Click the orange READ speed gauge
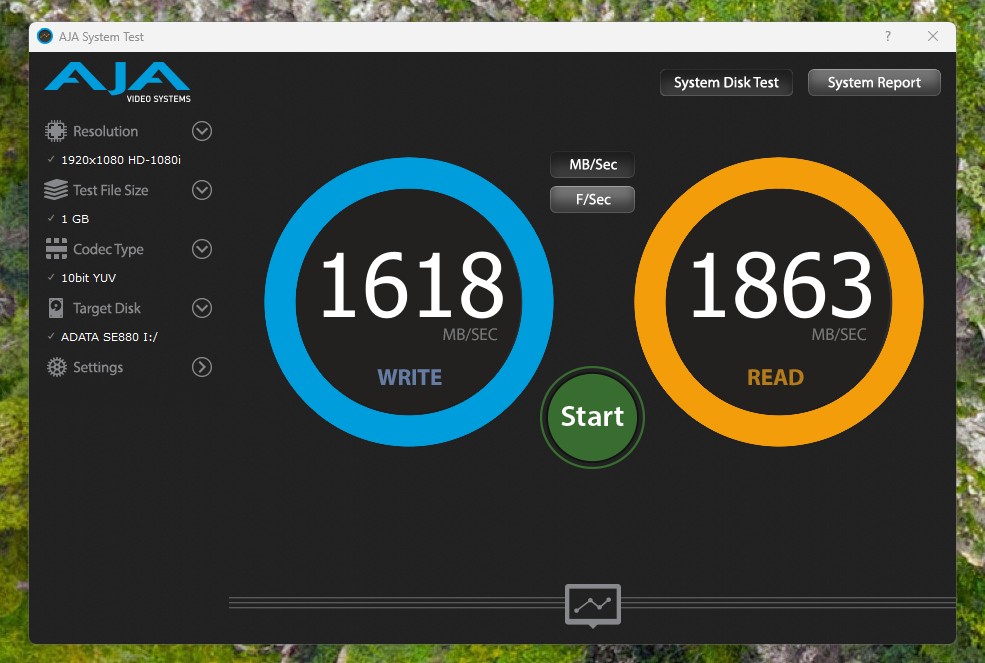The width and height of the screenshot is (985, 663). pos(778,302)
